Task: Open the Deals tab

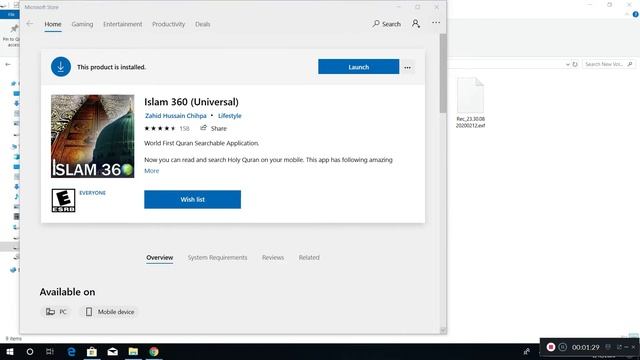Action: [x=202, y=24]
